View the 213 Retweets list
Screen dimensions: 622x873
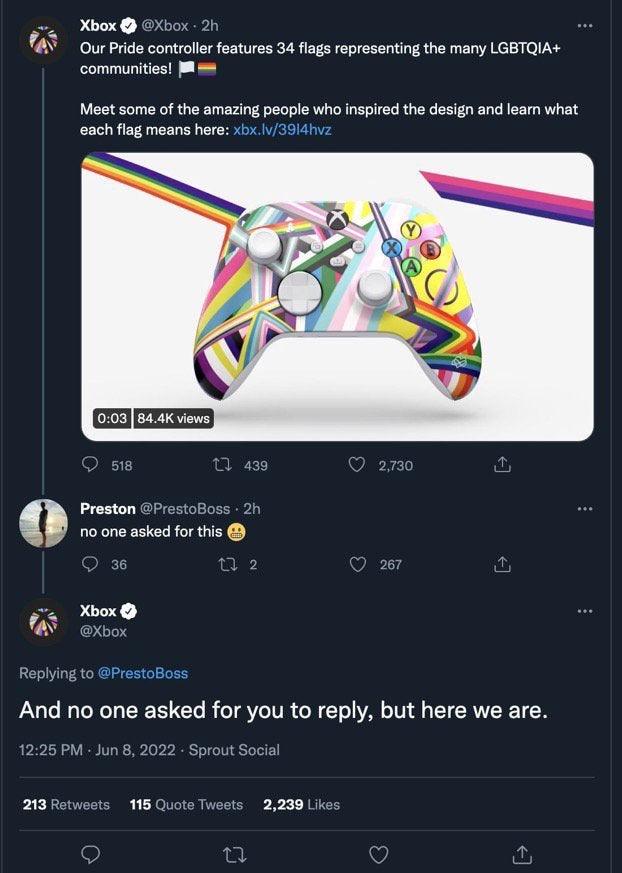coord(66,805)
